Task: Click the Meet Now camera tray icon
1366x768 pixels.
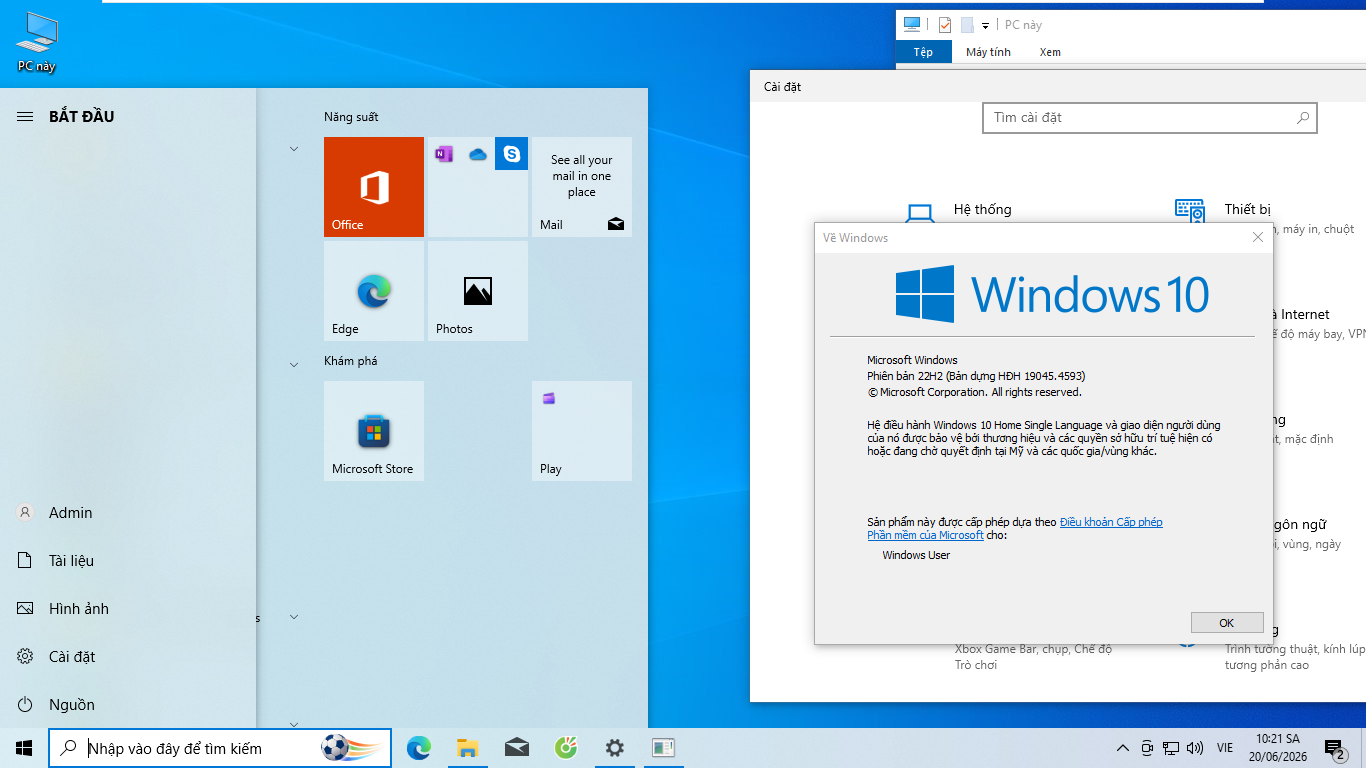Action: 1147,748
